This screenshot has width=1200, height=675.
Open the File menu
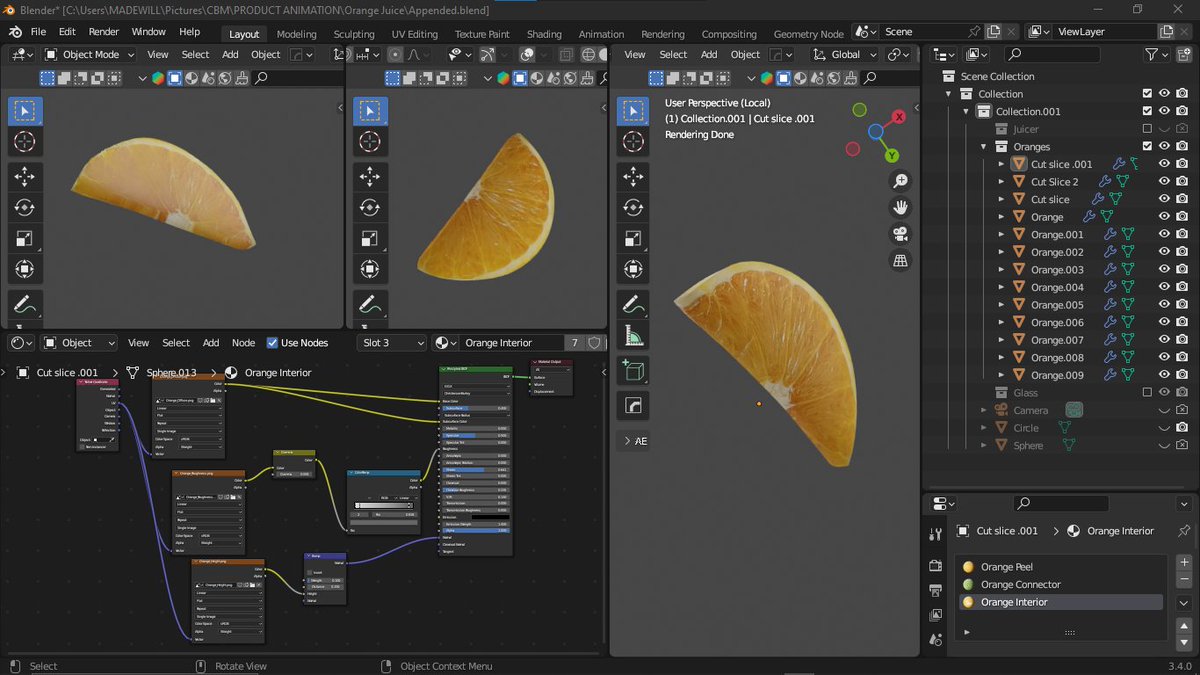(38, 32)
